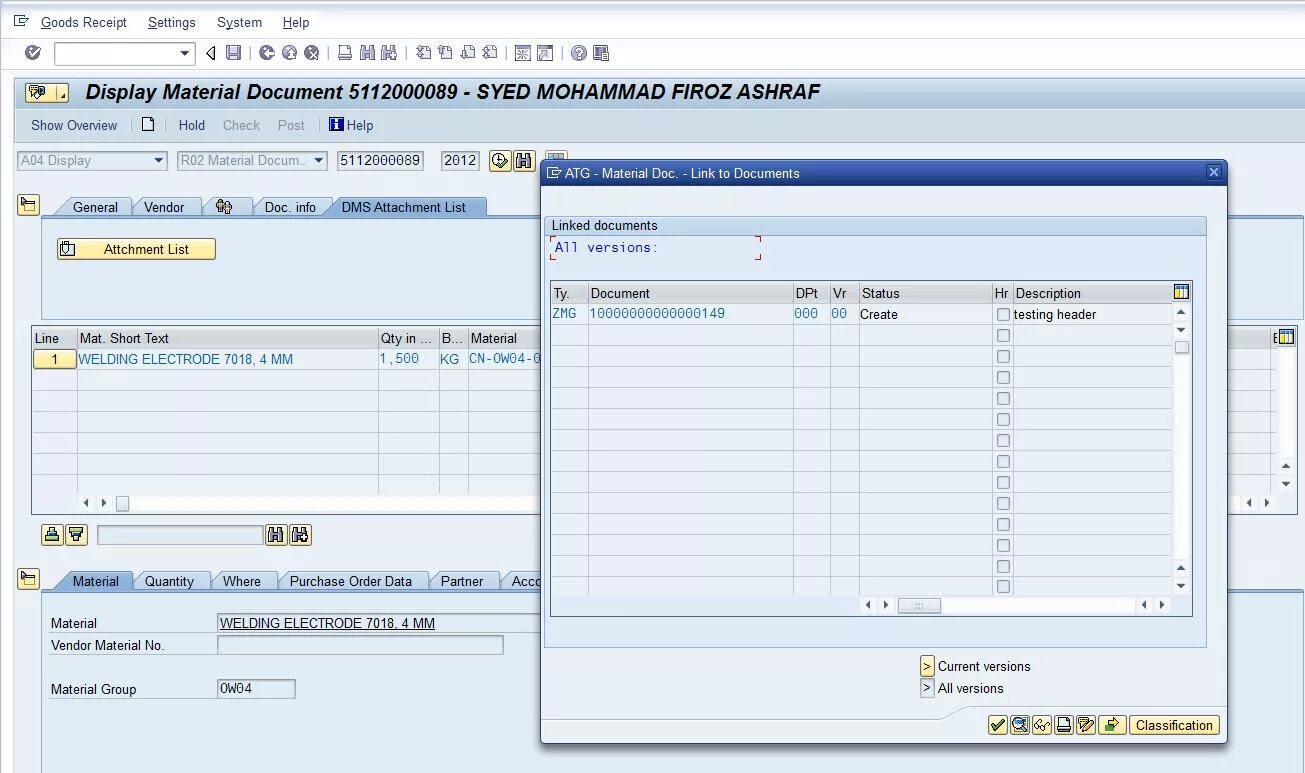The image size is (1305, 773).
Task: Select the Back navigation icon
Action: point(210,53)
